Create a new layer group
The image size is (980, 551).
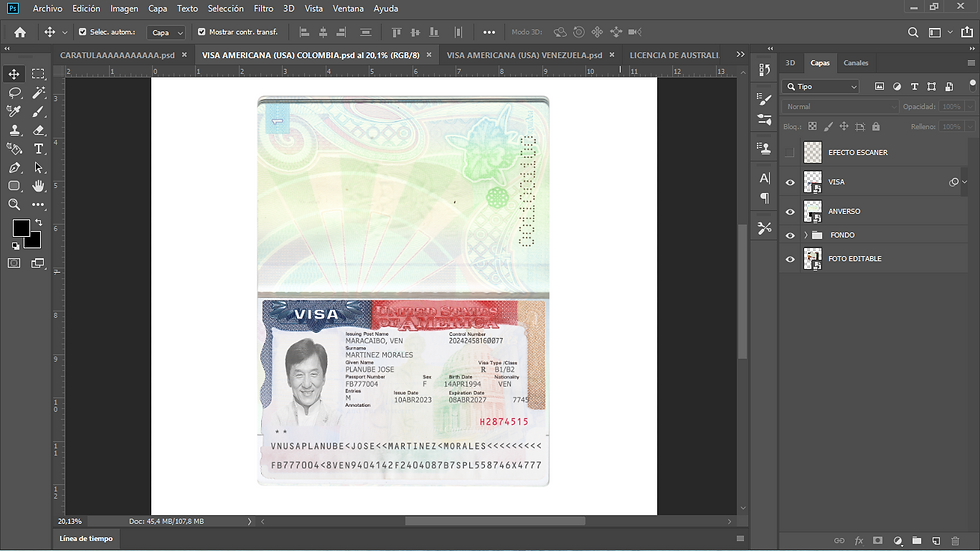[917, 540]
